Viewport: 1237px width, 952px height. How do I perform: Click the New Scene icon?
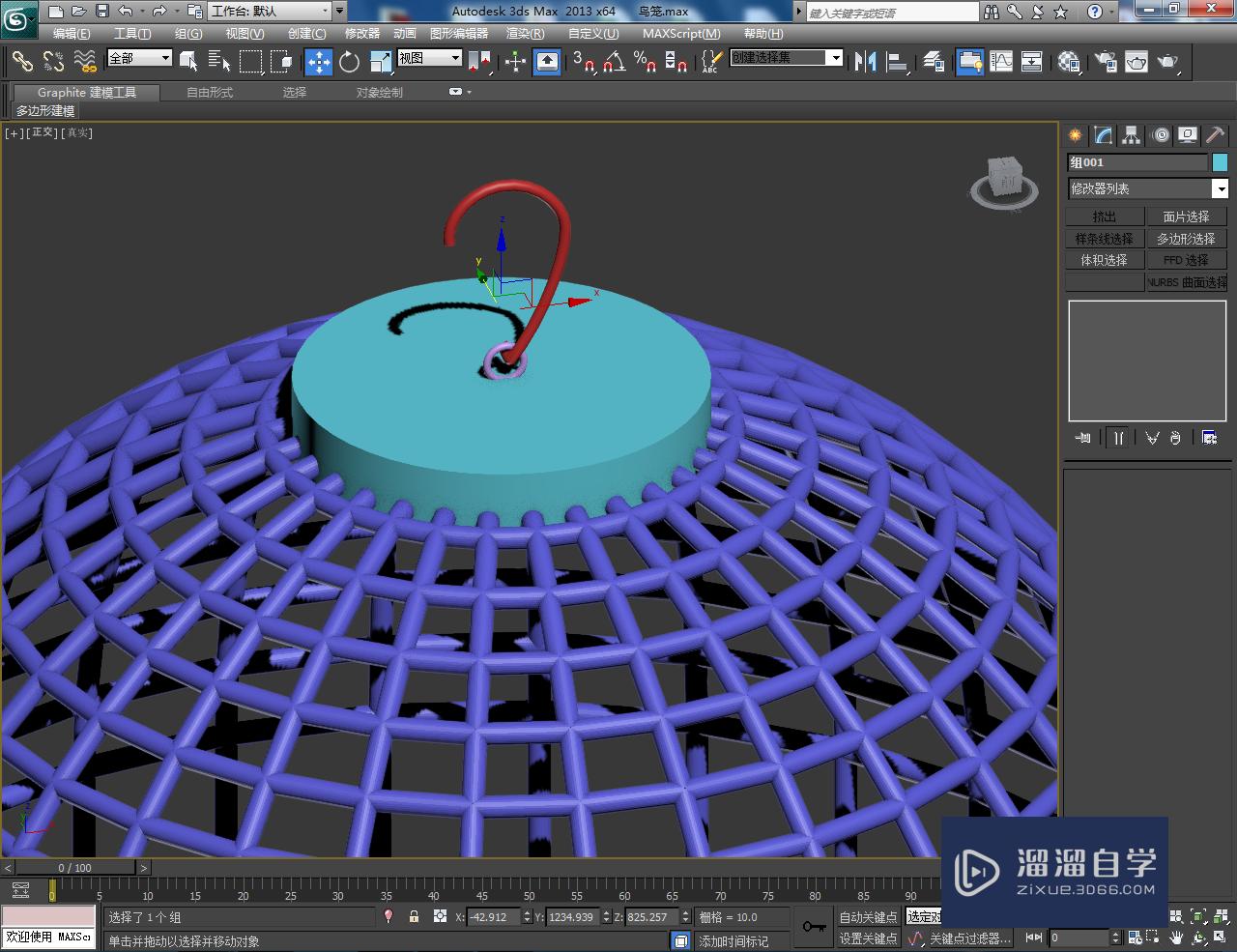56,12
